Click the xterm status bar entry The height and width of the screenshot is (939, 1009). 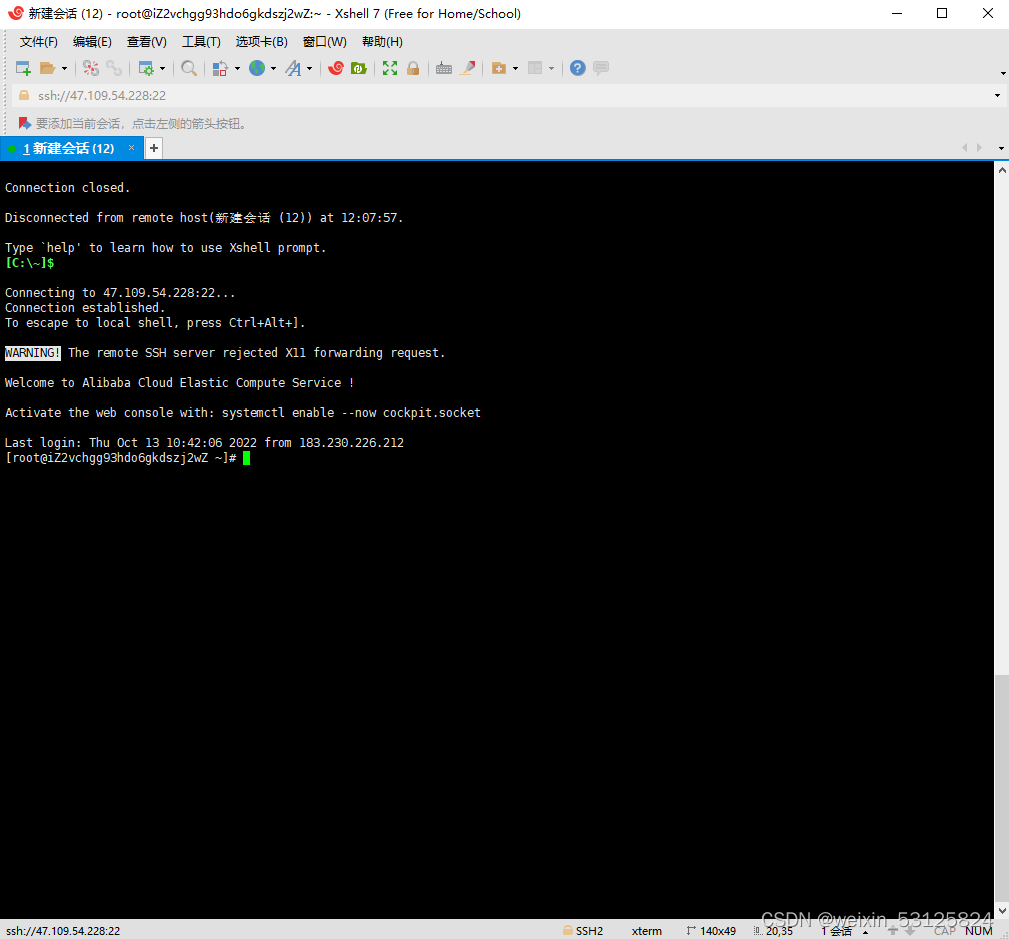[x=647, y=931]
